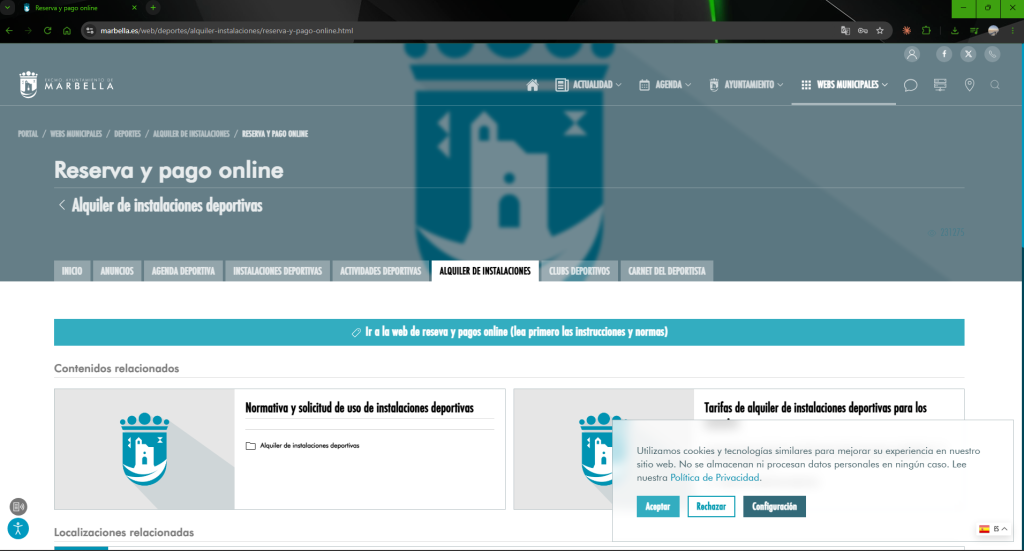Select the Alquiler de Instalaciones tab
Viewport: 1024px width, 551px height.
485,271
